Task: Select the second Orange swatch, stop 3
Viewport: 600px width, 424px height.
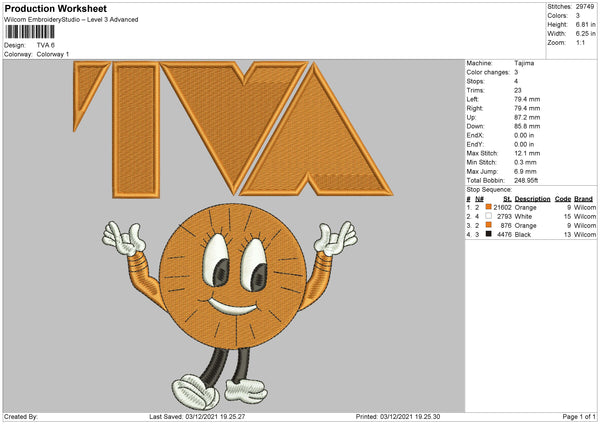Action: click(488, 225)
